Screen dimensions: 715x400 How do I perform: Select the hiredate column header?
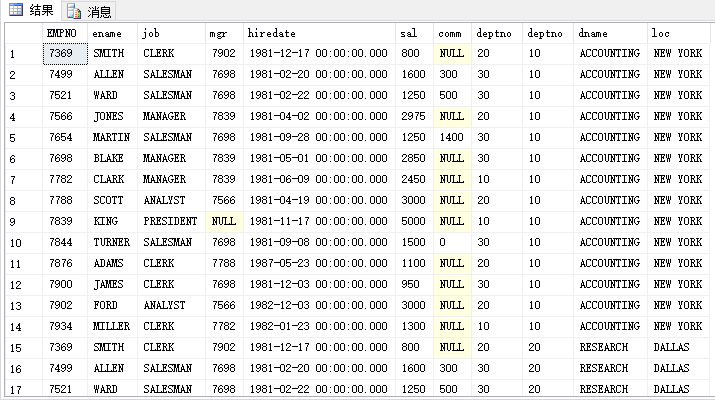320,33
